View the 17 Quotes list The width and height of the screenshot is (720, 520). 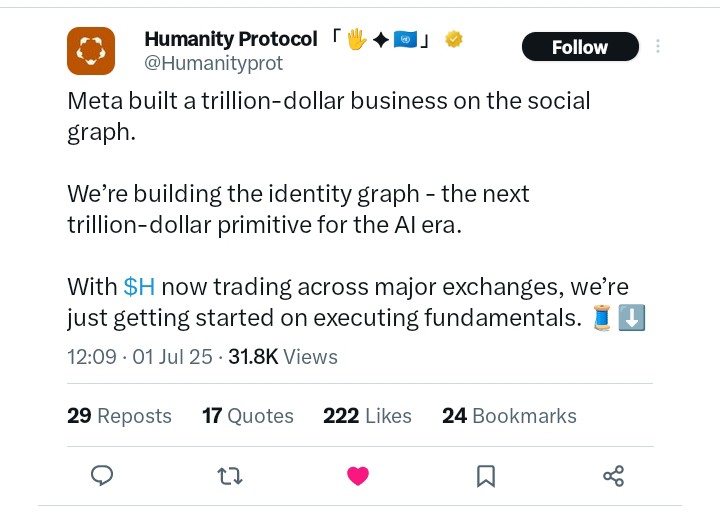click(x=248, y=416)
